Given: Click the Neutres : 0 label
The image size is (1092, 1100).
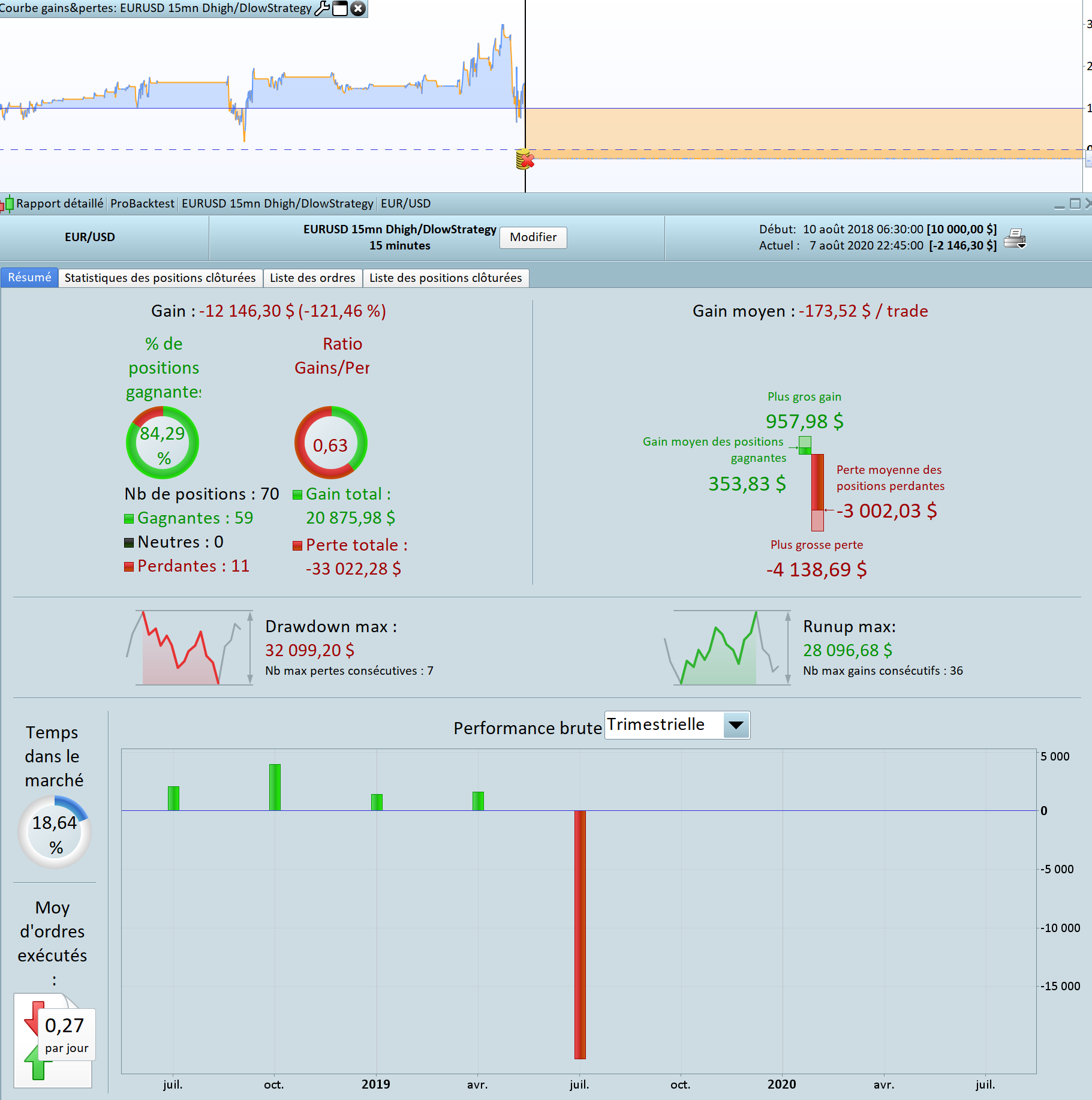Looking at the screenshot, I should (x=181, y=542).
